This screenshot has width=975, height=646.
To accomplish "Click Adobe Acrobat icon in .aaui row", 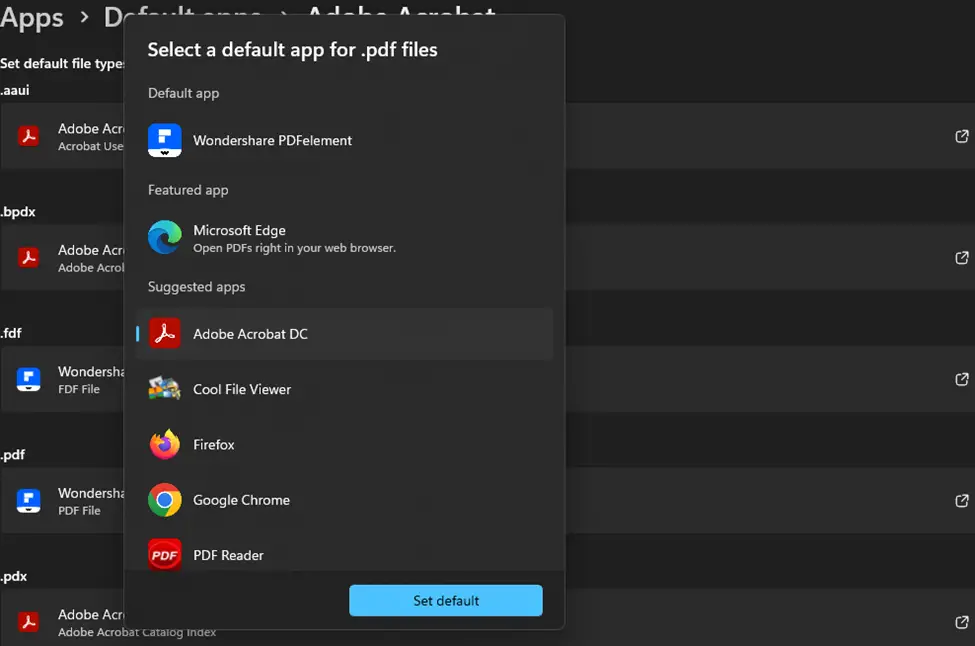I will click(x=29, y=136).
